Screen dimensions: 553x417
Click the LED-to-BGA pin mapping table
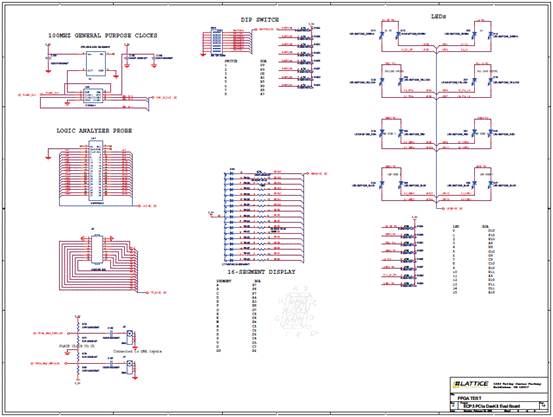474,259
